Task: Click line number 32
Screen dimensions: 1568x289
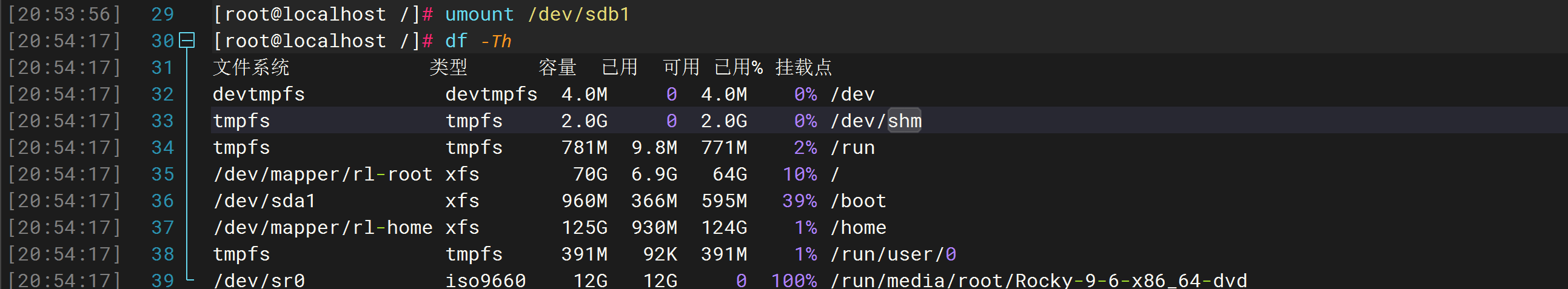Action: tap(162, 95)
